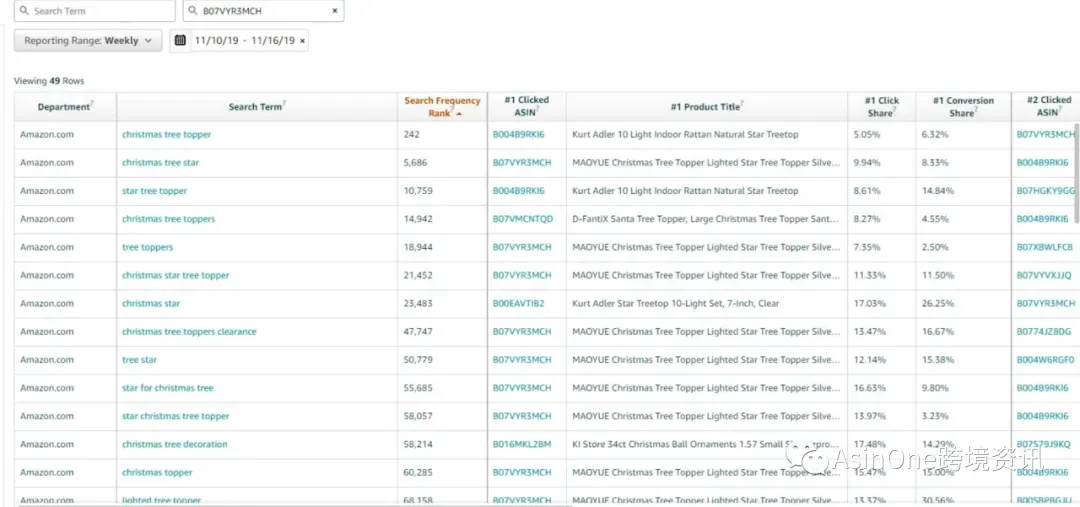Open search term 'tree toppers'
This screenshot has height=507, width=1080.
click(147, 247)
